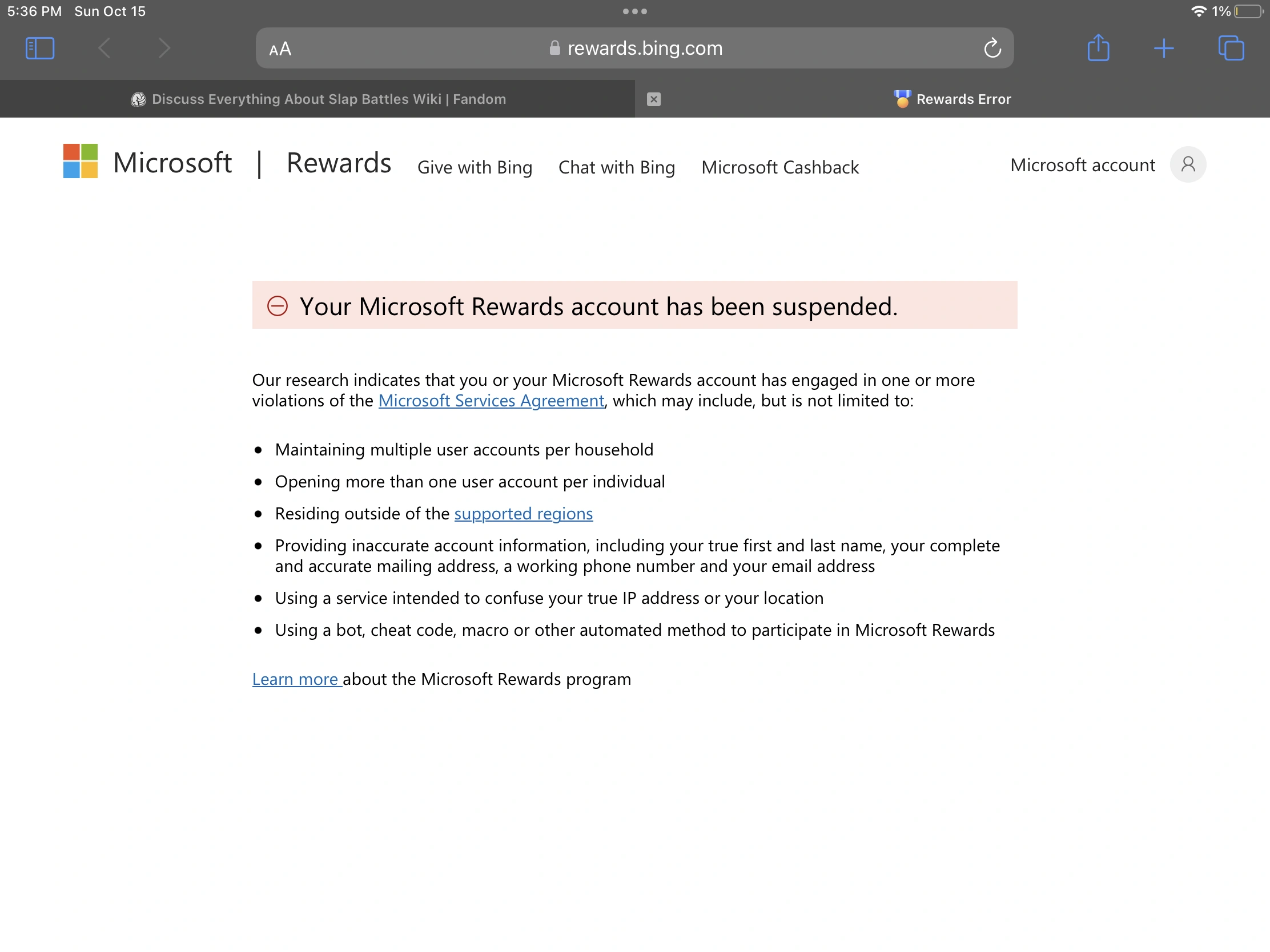Navigate back to the previous page
1270x952 pixels.
tap(103, 48)
